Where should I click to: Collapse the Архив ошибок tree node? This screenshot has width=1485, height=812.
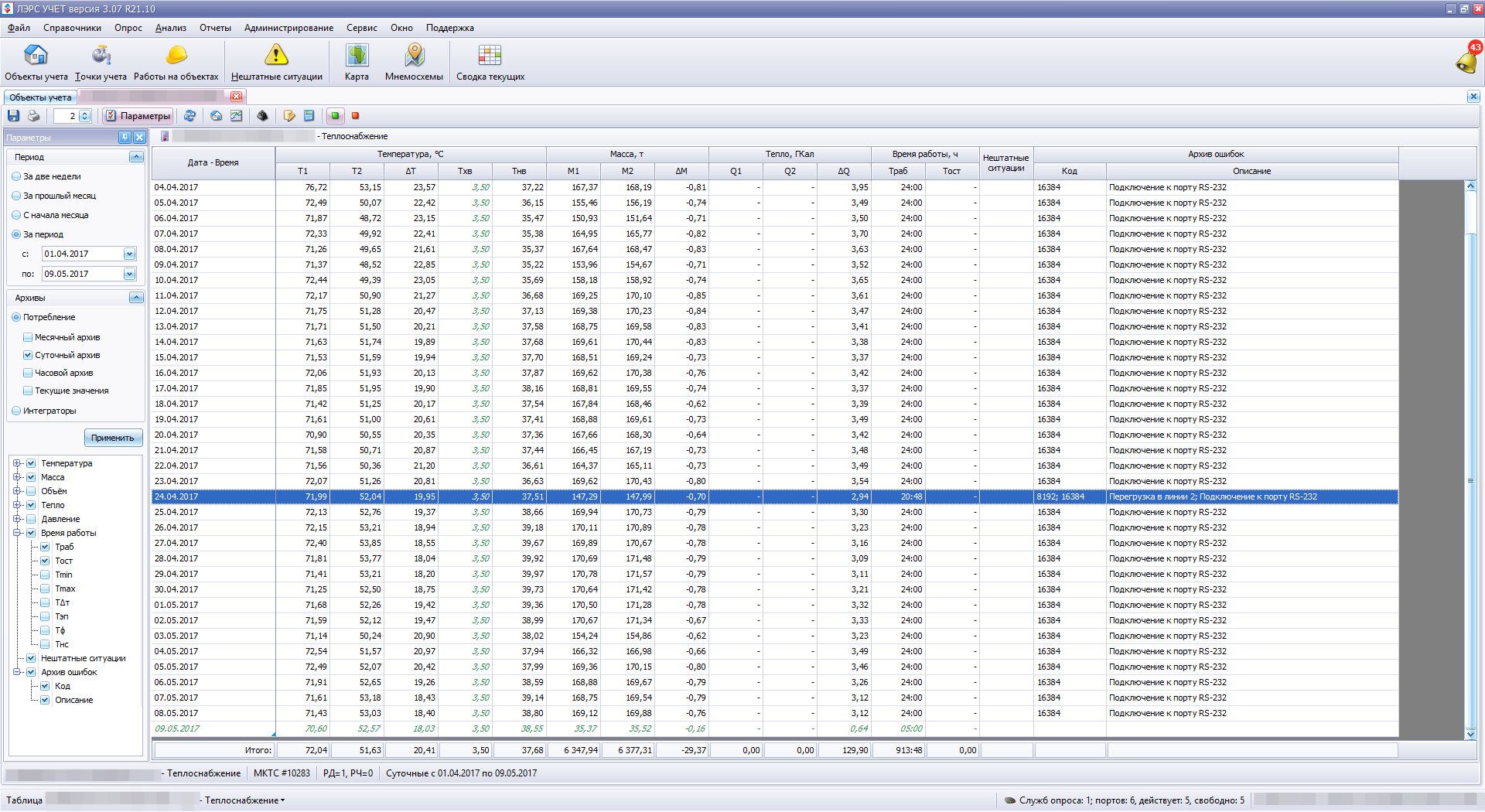tap(16, 672)
